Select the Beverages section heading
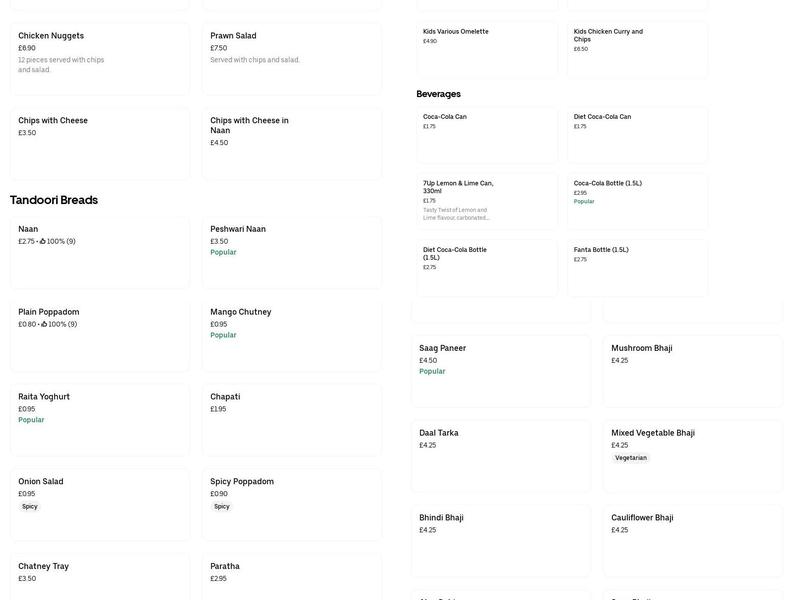 click(439, 94)
